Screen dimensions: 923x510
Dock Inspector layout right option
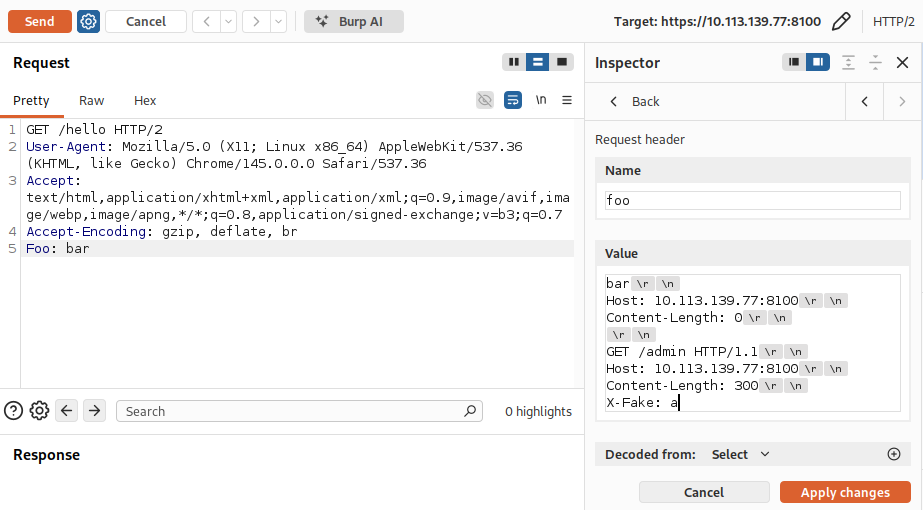[818, 62]
